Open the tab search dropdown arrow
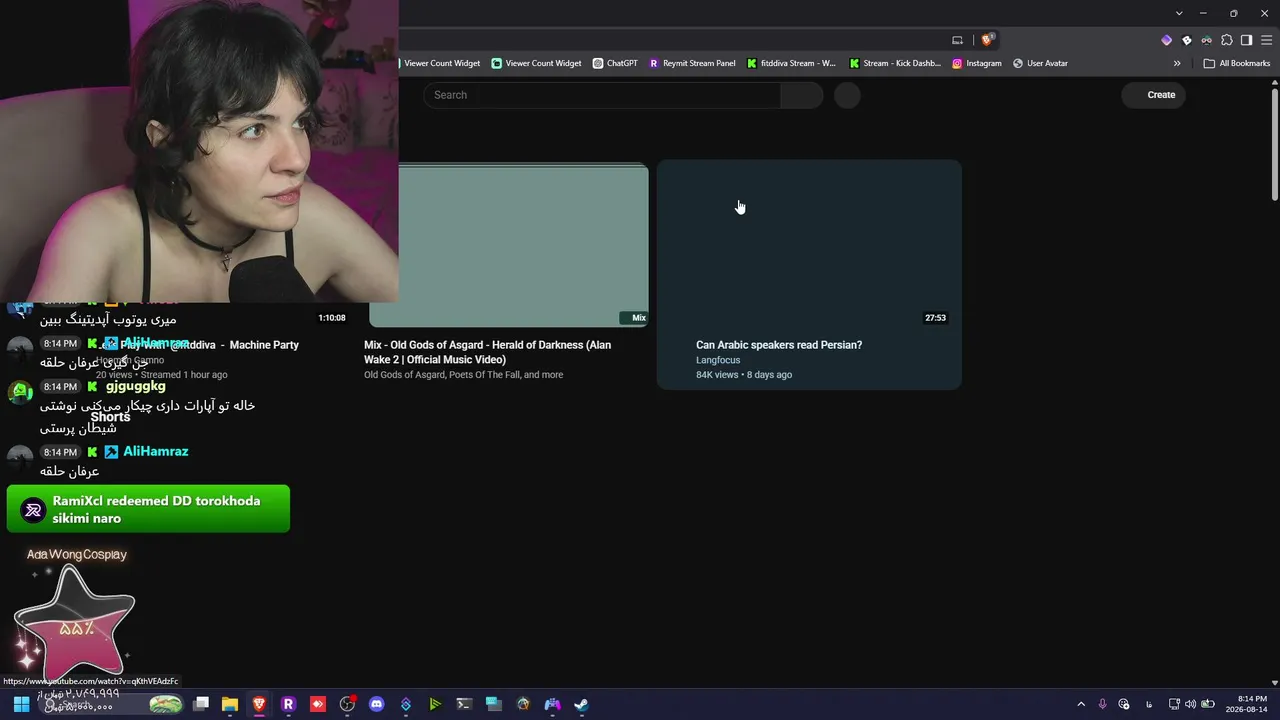 click(1179, 13)
